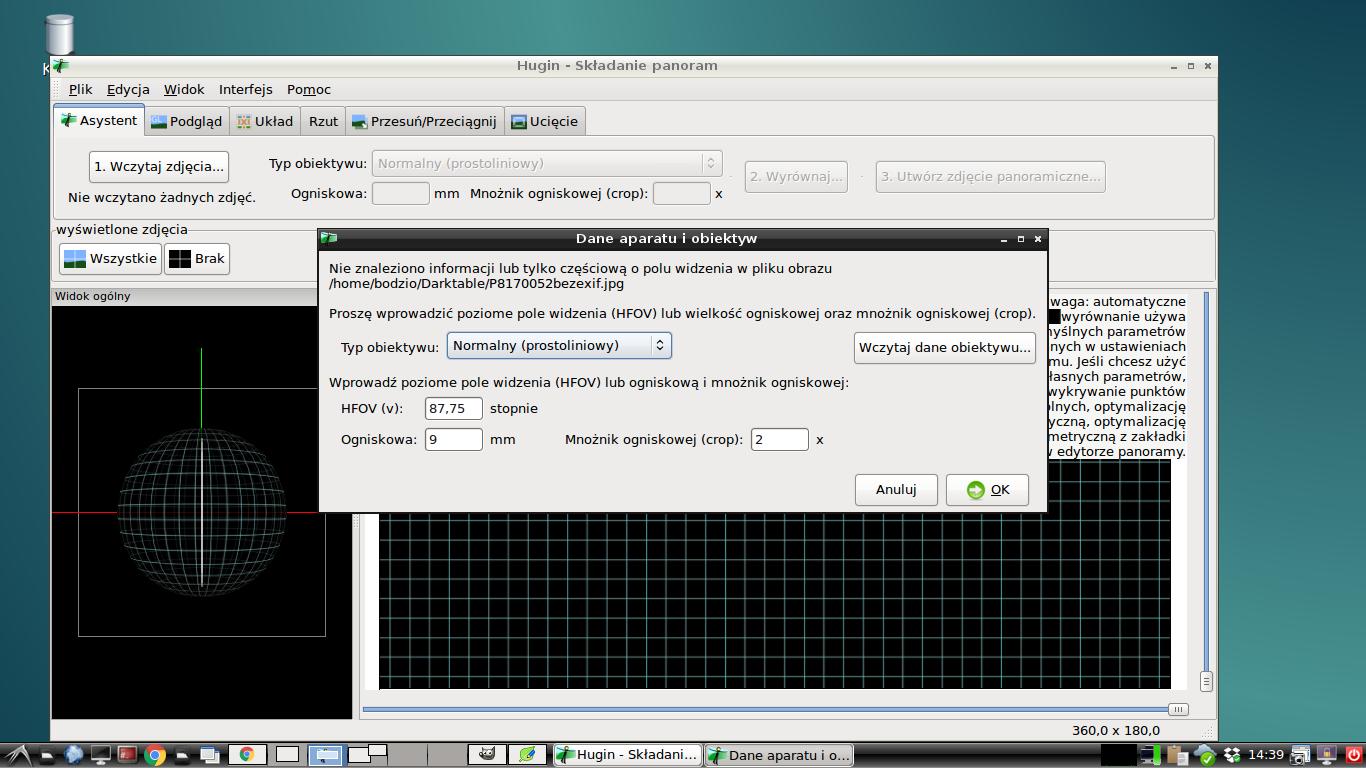Screen dimensions: 1366x768
Task: Click the Mnożnik ogniskowej crop field in dialog
Action: (779, 439)
